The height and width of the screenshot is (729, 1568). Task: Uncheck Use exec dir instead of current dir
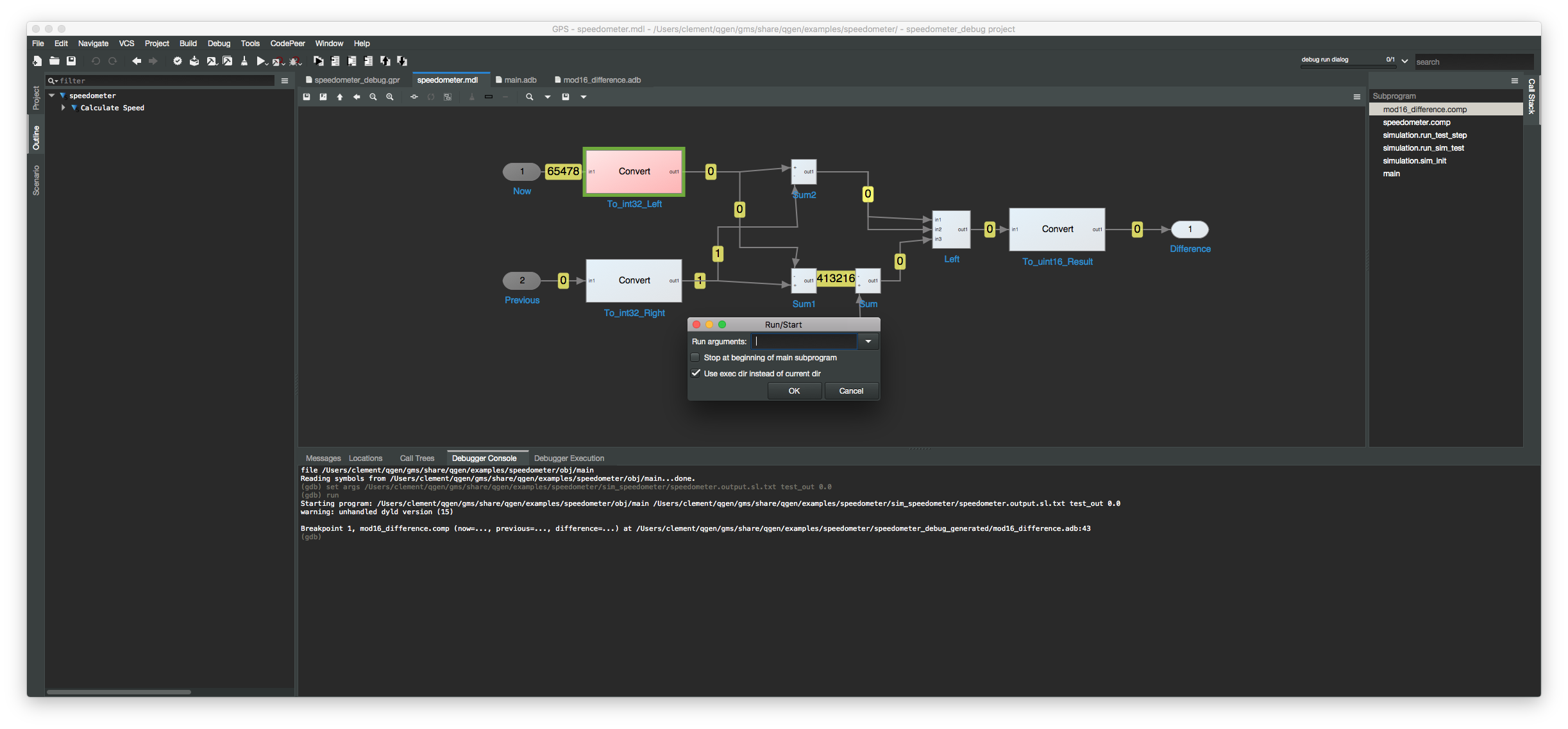click(695, 373)
